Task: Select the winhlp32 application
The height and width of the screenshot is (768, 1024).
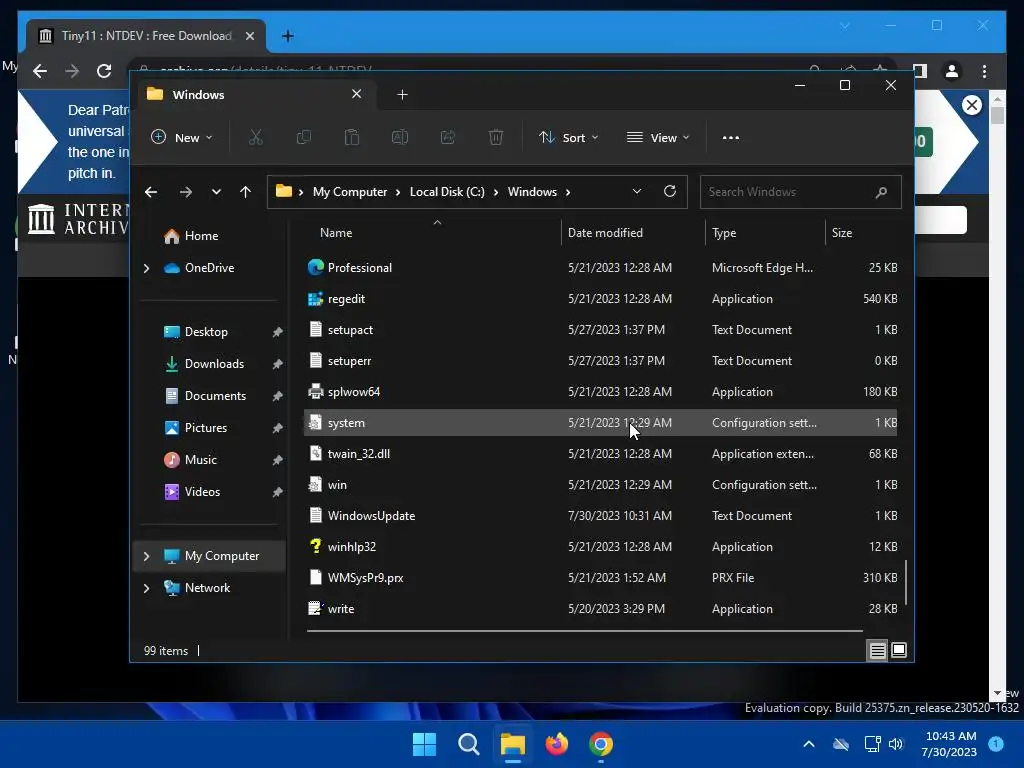Action: (x=601, y=547)
